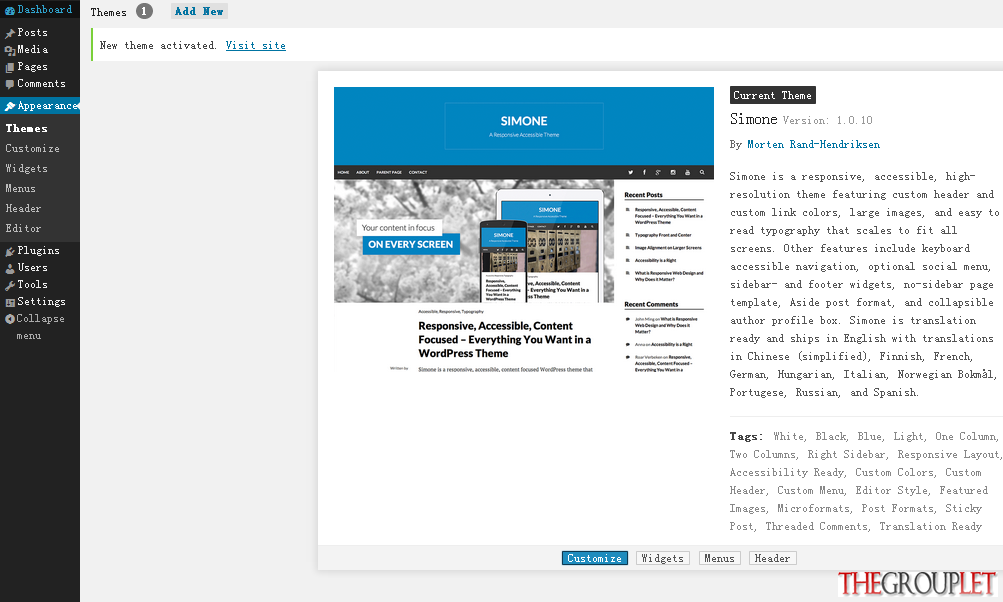Open Menus in the Appearance submenu

[x=20, y=189]
